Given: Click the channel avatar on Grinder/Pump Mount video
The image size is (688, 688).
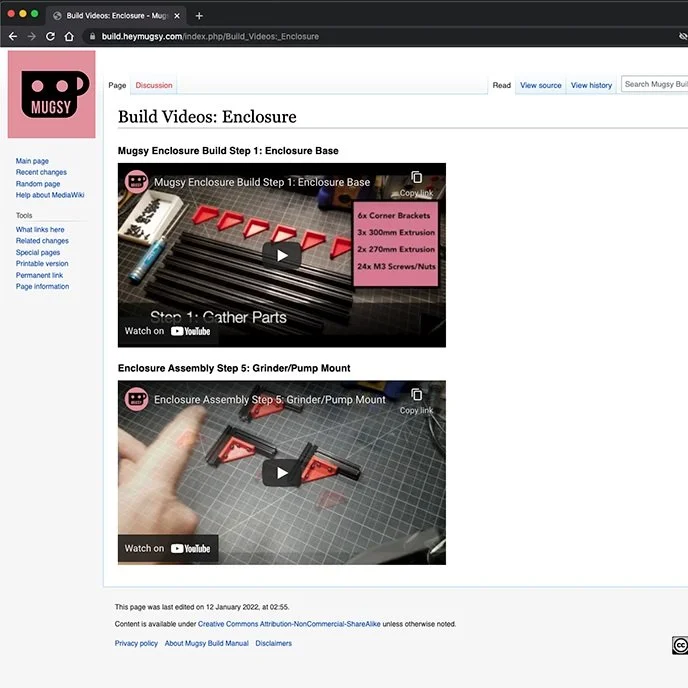Looking at the screenshot, I should [136, 399].
